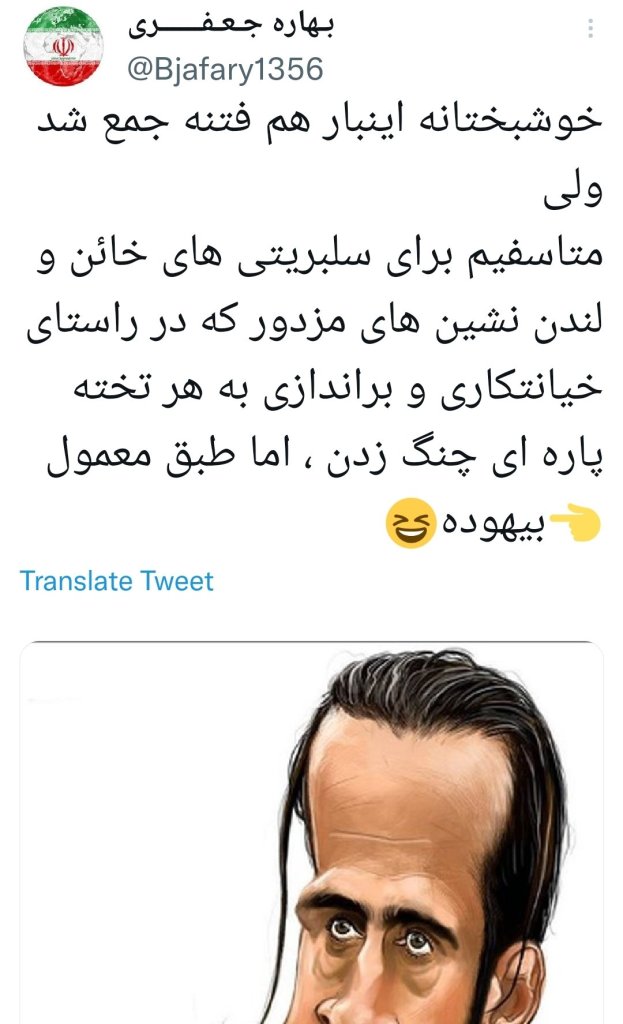Click the word بیهوده beside the emojis
Viewport: 623px width, 1024px height.
click(x=494, y=522)
